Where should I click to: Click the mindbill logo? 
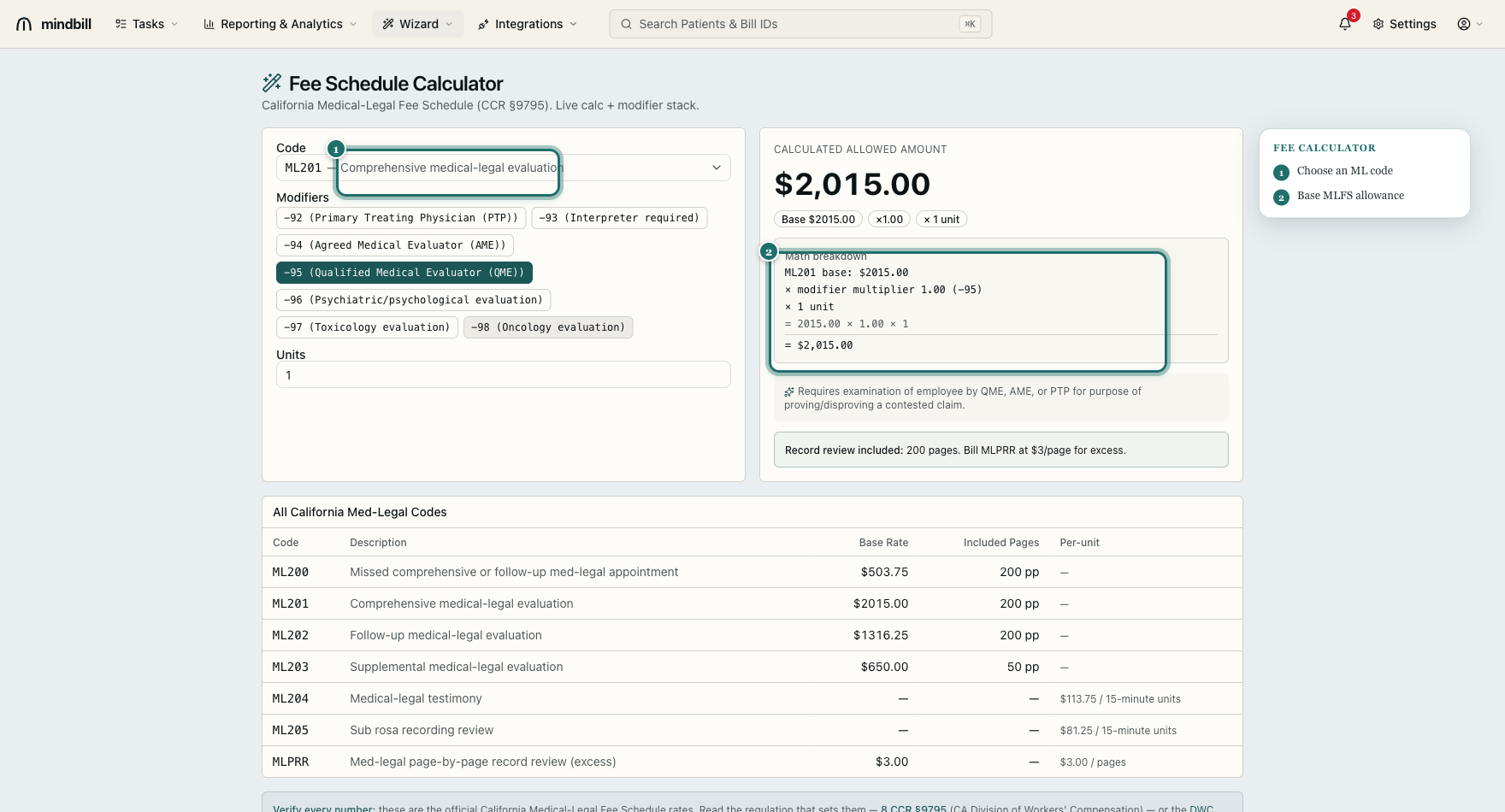(53, 24)
